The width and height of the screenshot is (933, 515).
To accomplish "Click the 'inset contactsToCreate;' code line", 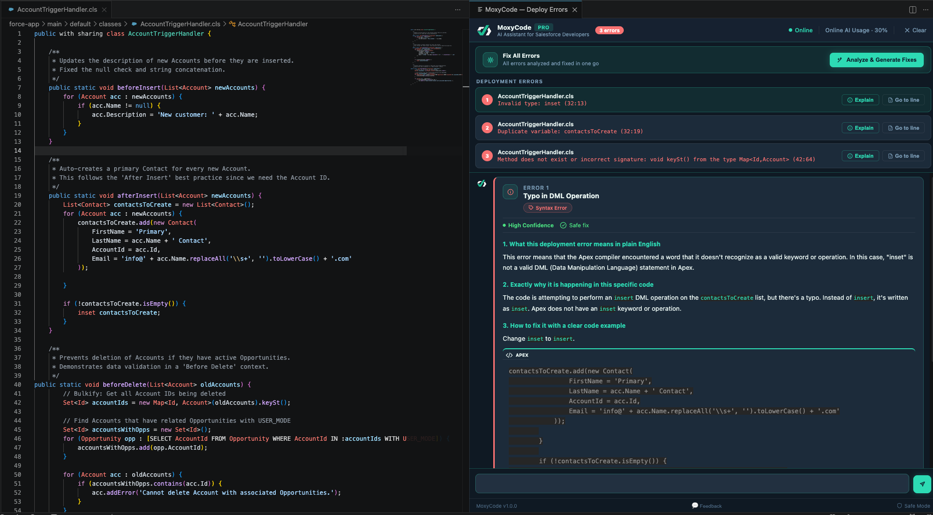I will coord(119,312).
